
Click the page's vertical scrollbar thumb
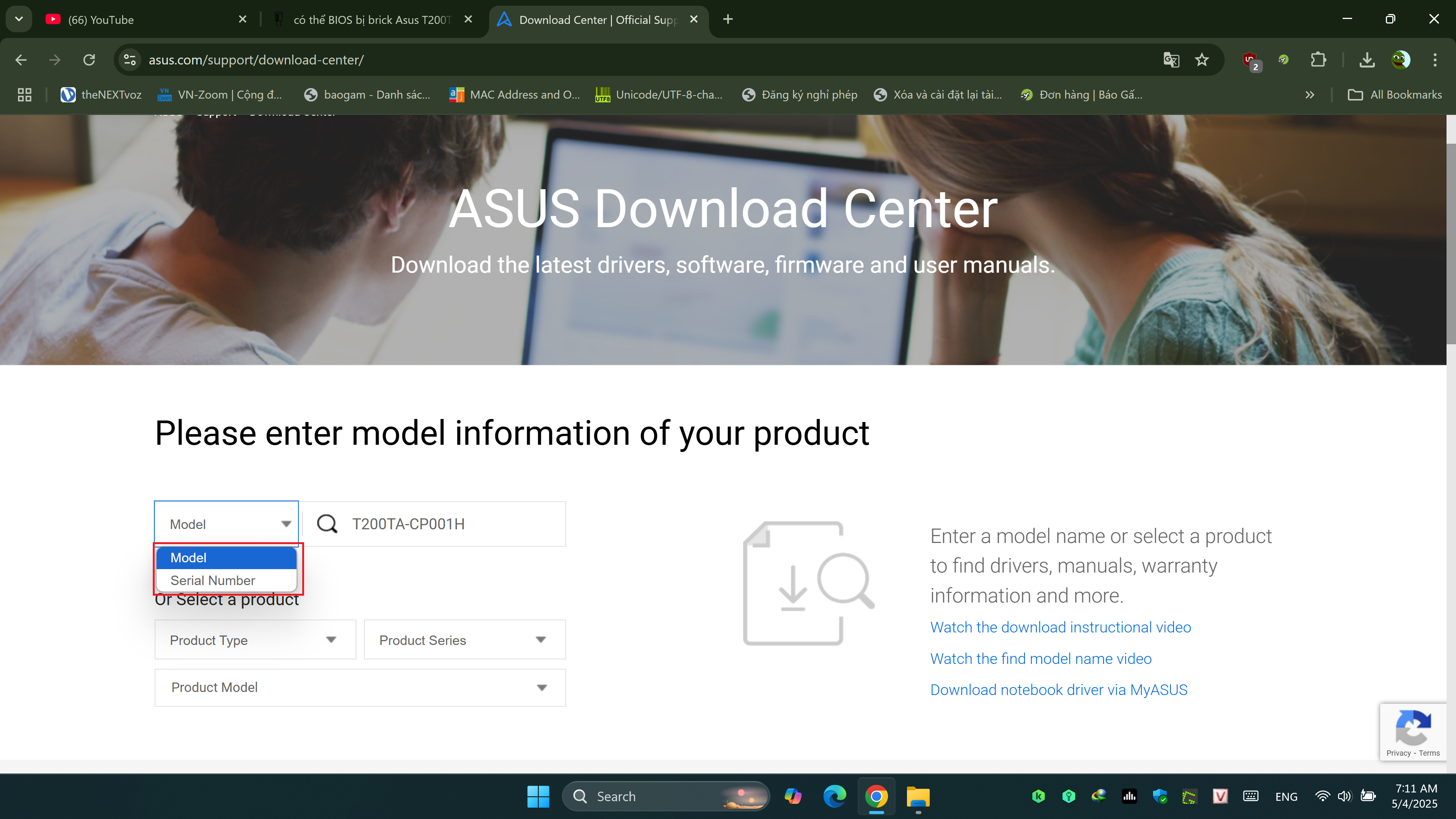click(1450, 243)
